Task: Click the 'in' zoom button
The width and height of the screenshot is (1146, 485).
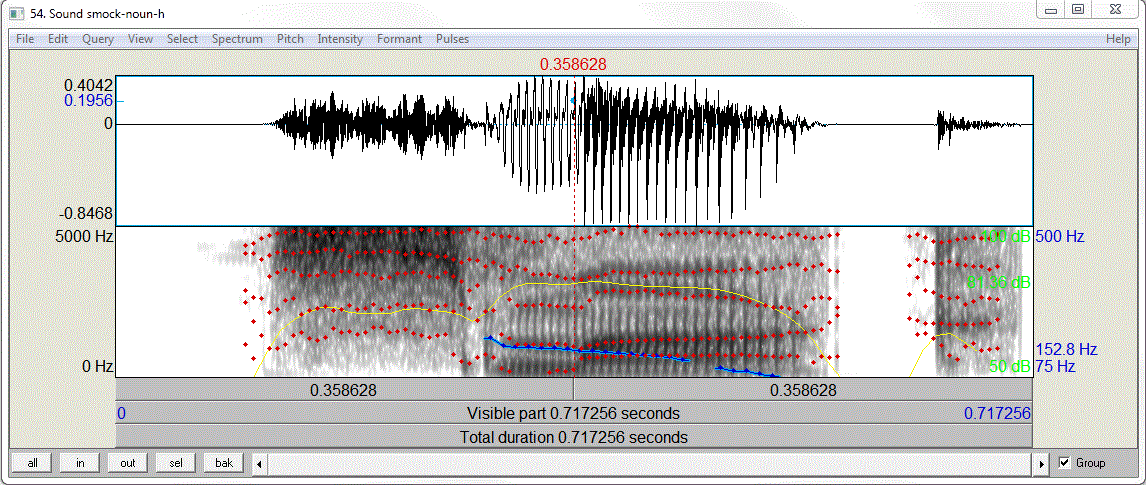Action: pos(80,463)
